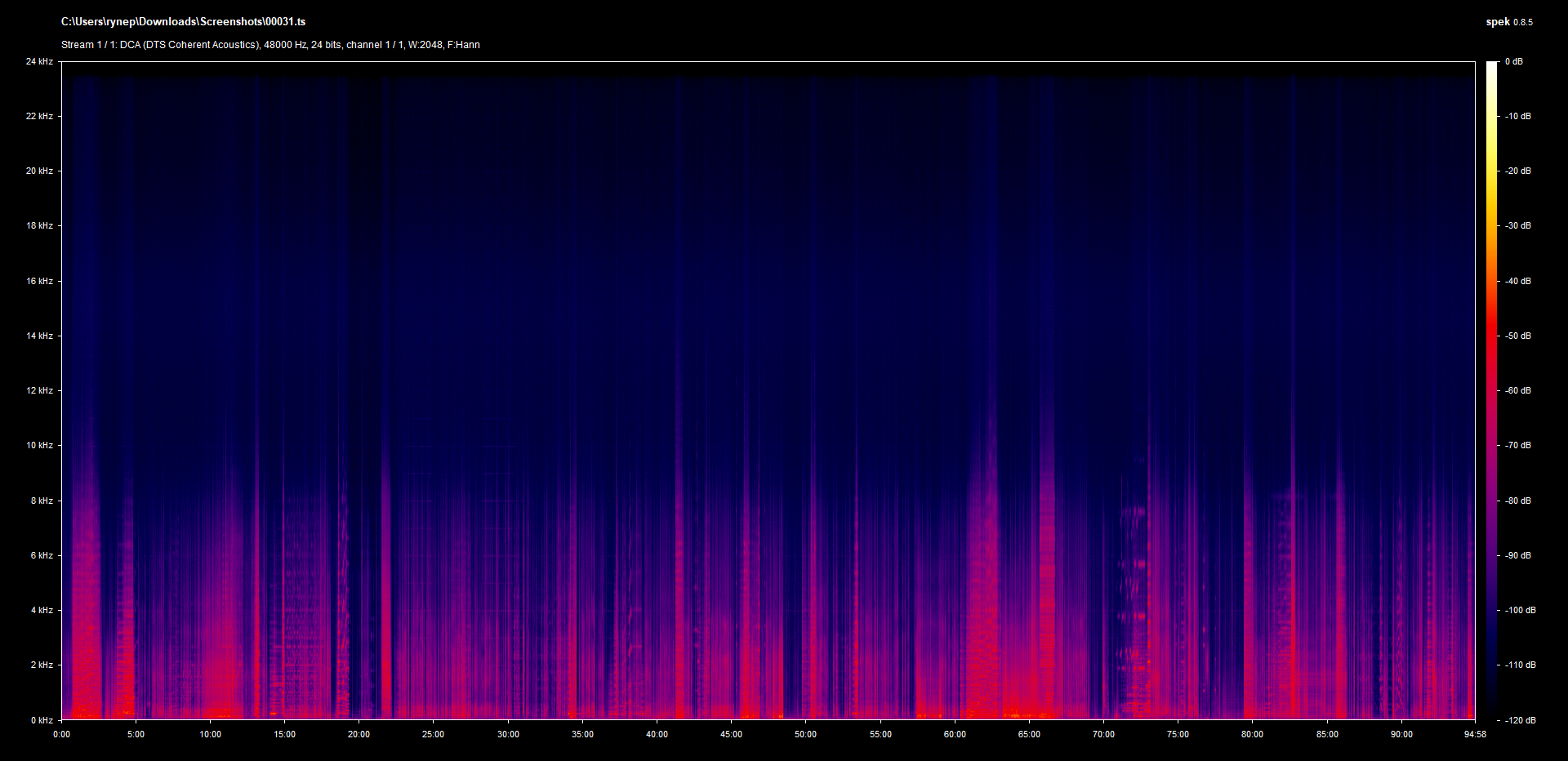The height and width of the screenshot is (761, 1568).
Task: Select the 45:00 time axis marker
Action: [x=731, y=734]
